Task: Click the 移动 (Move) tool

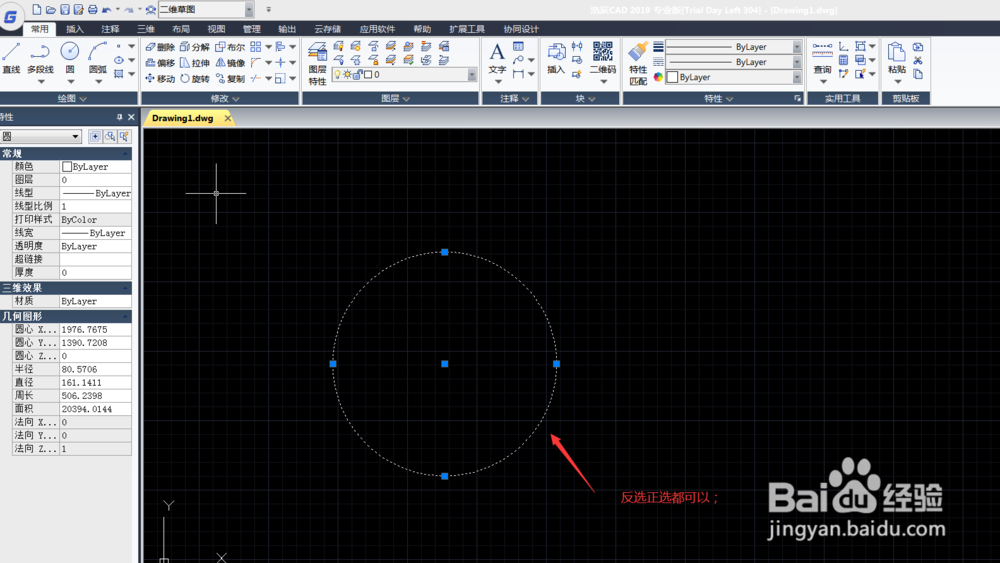Action: [159, 78]
